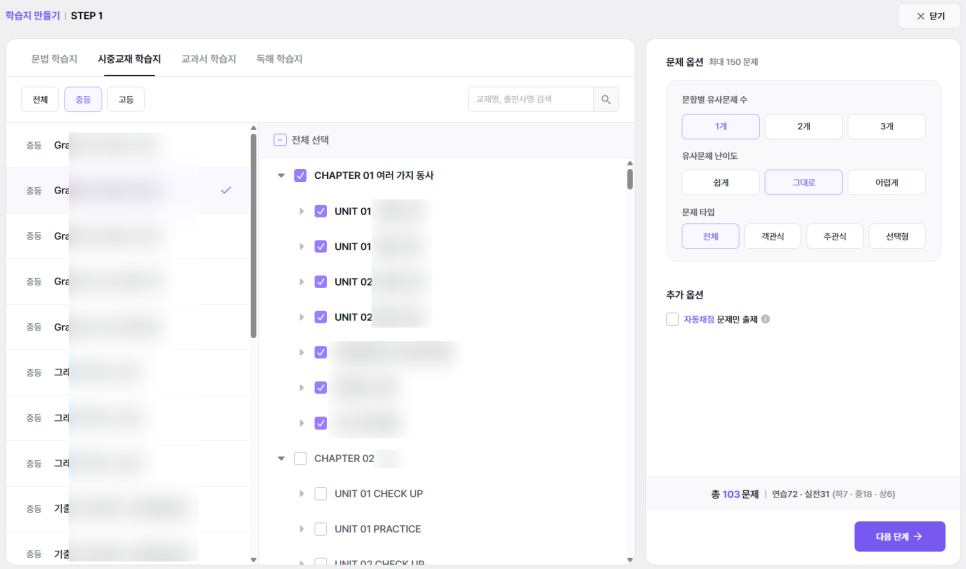Choose 1개 similar problems per item
The width and height of the screenshot is (966, 569).
721,126
